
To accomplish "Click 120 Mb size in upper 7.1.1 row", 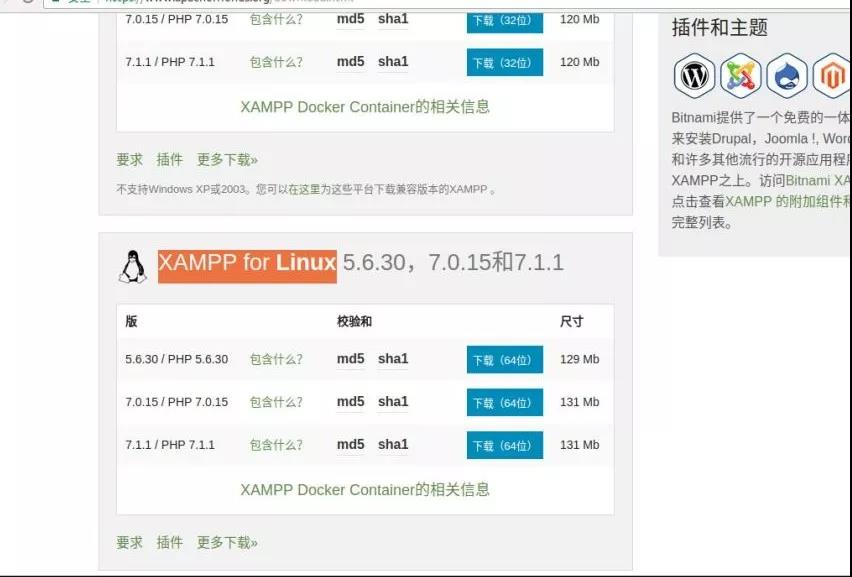I will 580,62.
